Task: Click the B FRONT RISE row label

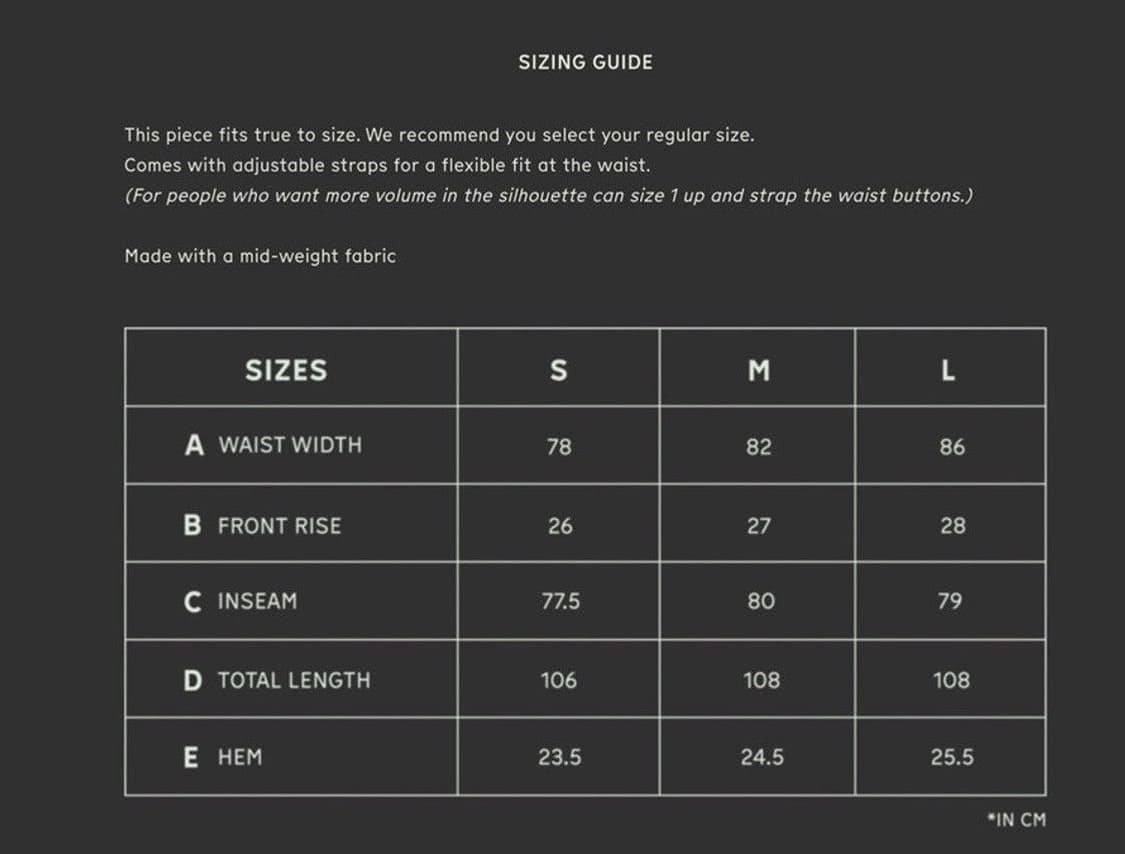Action: click(263, 525)
